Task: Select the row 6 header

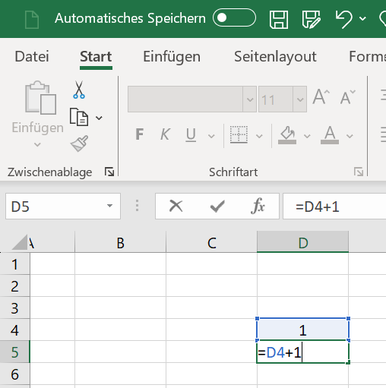Action: (x=15, y=374)
